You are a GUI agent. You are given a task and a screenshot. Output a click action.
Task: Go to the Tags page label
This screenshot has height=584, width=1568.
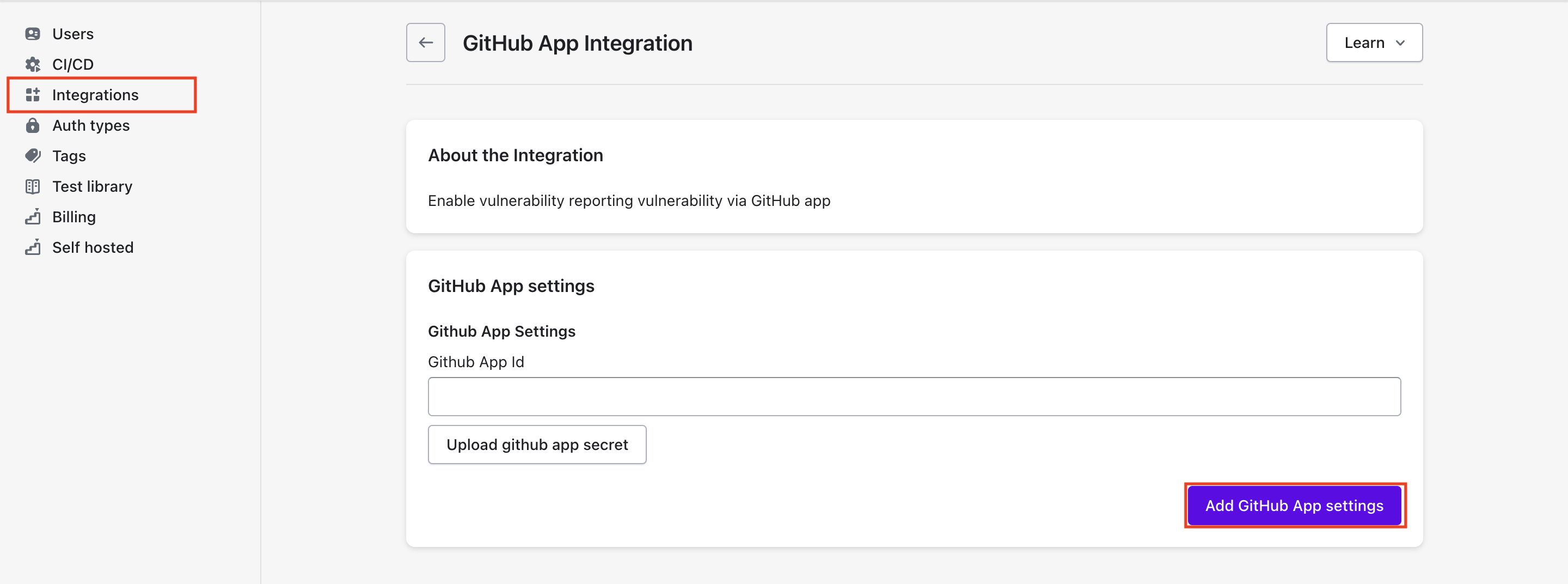[x=69, y=156]
